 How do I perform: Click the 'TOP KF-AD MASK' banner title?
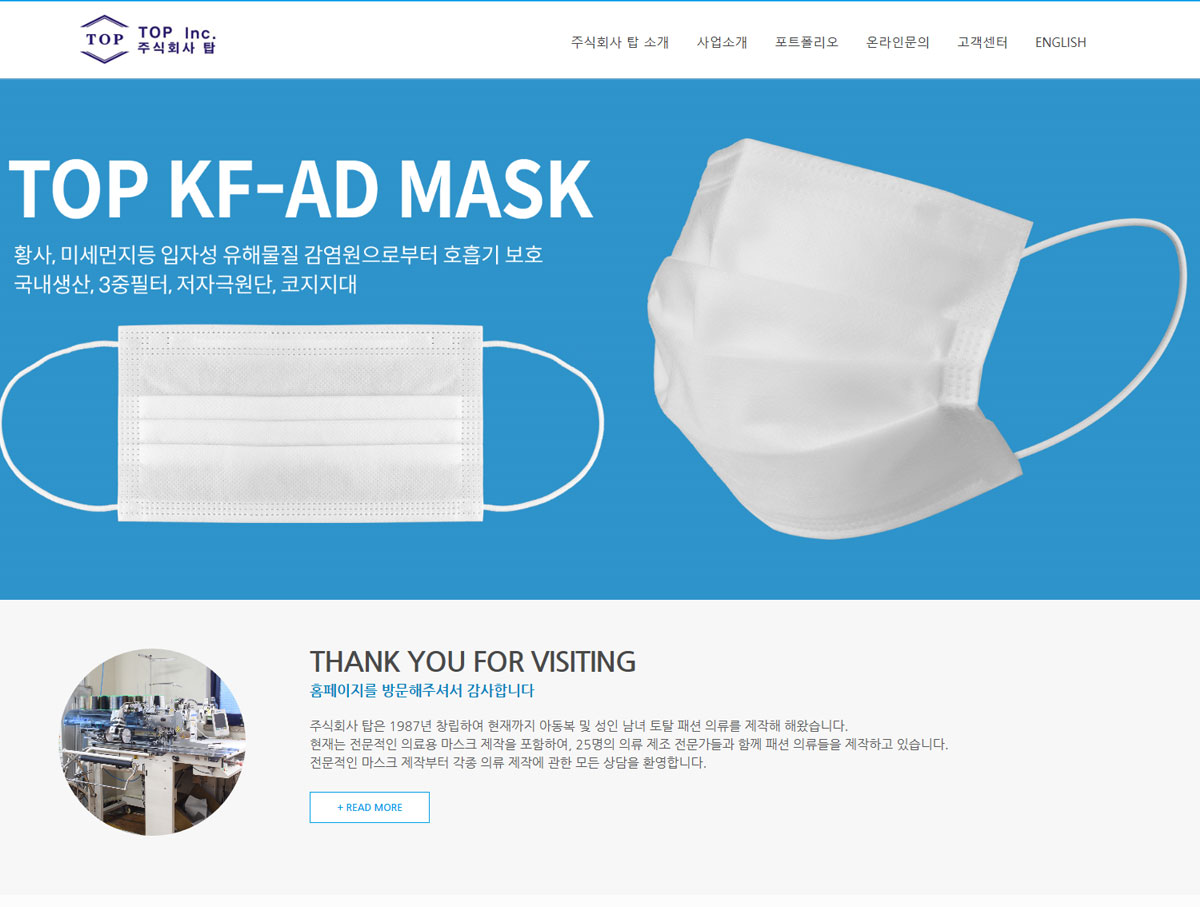click(301, 188)
